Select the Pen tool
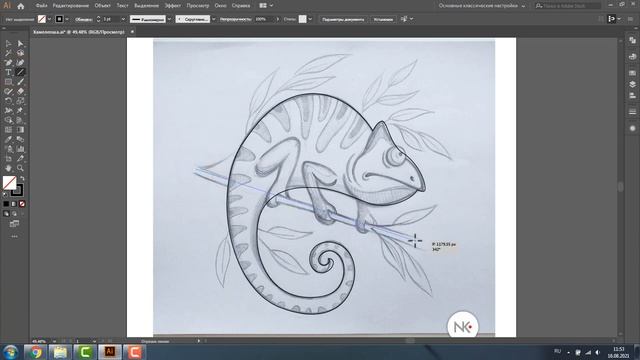The height and width of the screenshot is (360, 640). click(8, 63)
